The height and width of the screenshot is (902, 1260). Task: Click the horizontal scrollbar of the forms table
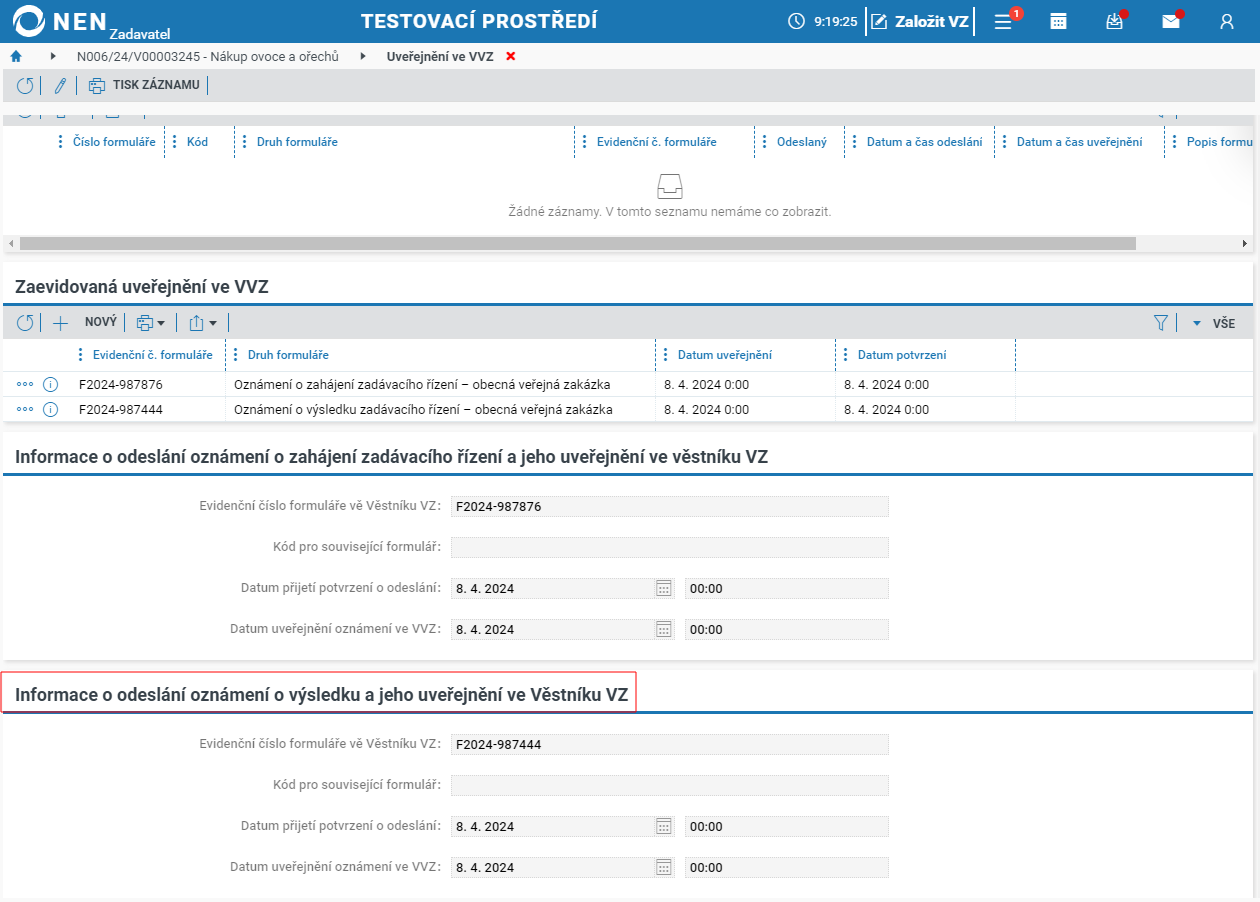[x=578, y=243]
